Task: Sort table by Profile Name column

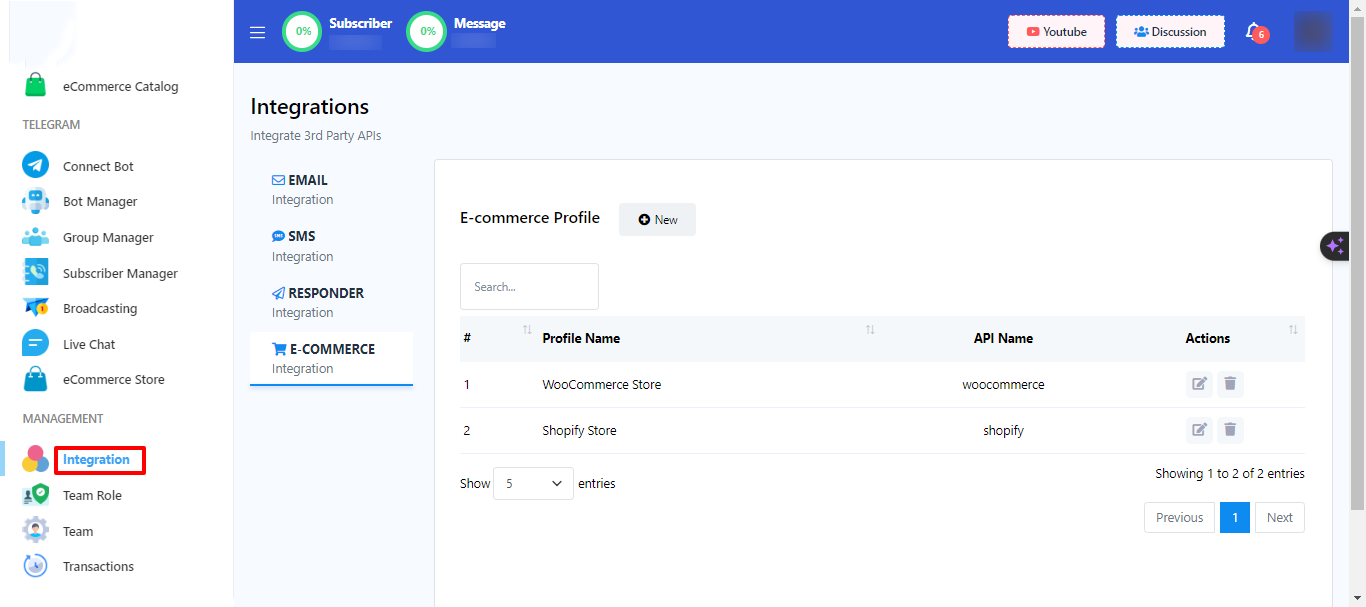Action: [x=869, y=331]
